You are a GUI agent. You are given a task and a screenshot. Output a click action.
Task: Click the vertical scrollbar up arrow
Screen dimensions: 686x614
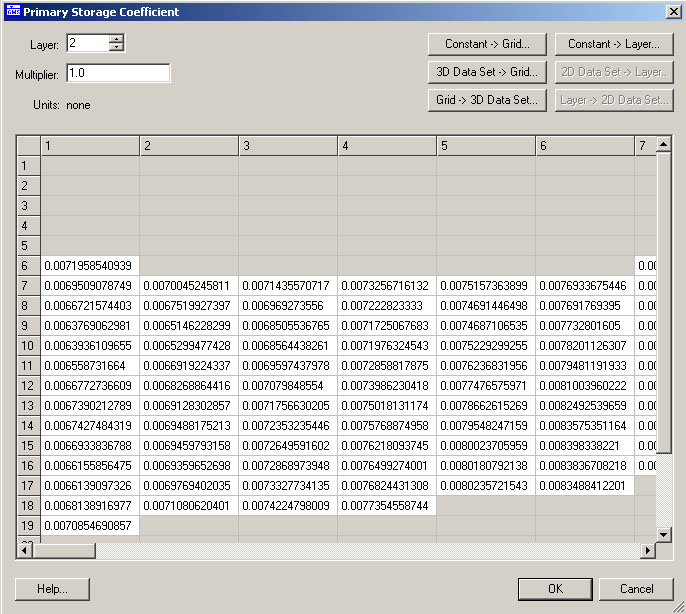coord(664,144)
